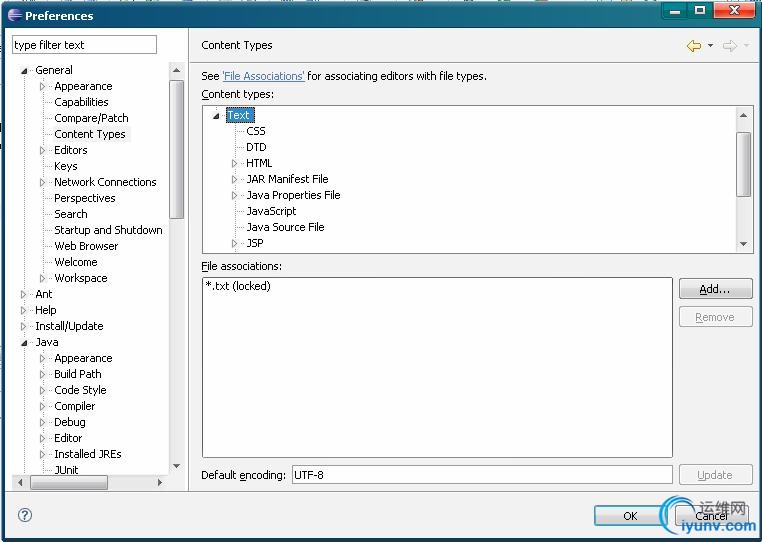The height and width of the screenshot is (542, 762).
Task: Click content types scrollbar down arrow
Action: (744, 244)
